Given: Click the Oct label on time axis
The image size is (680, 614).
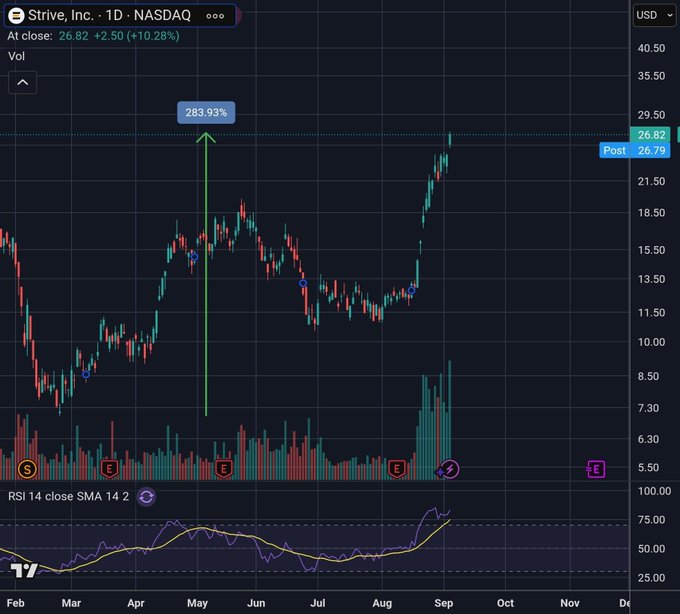Looking at the screenshot, I should (505, 603).
